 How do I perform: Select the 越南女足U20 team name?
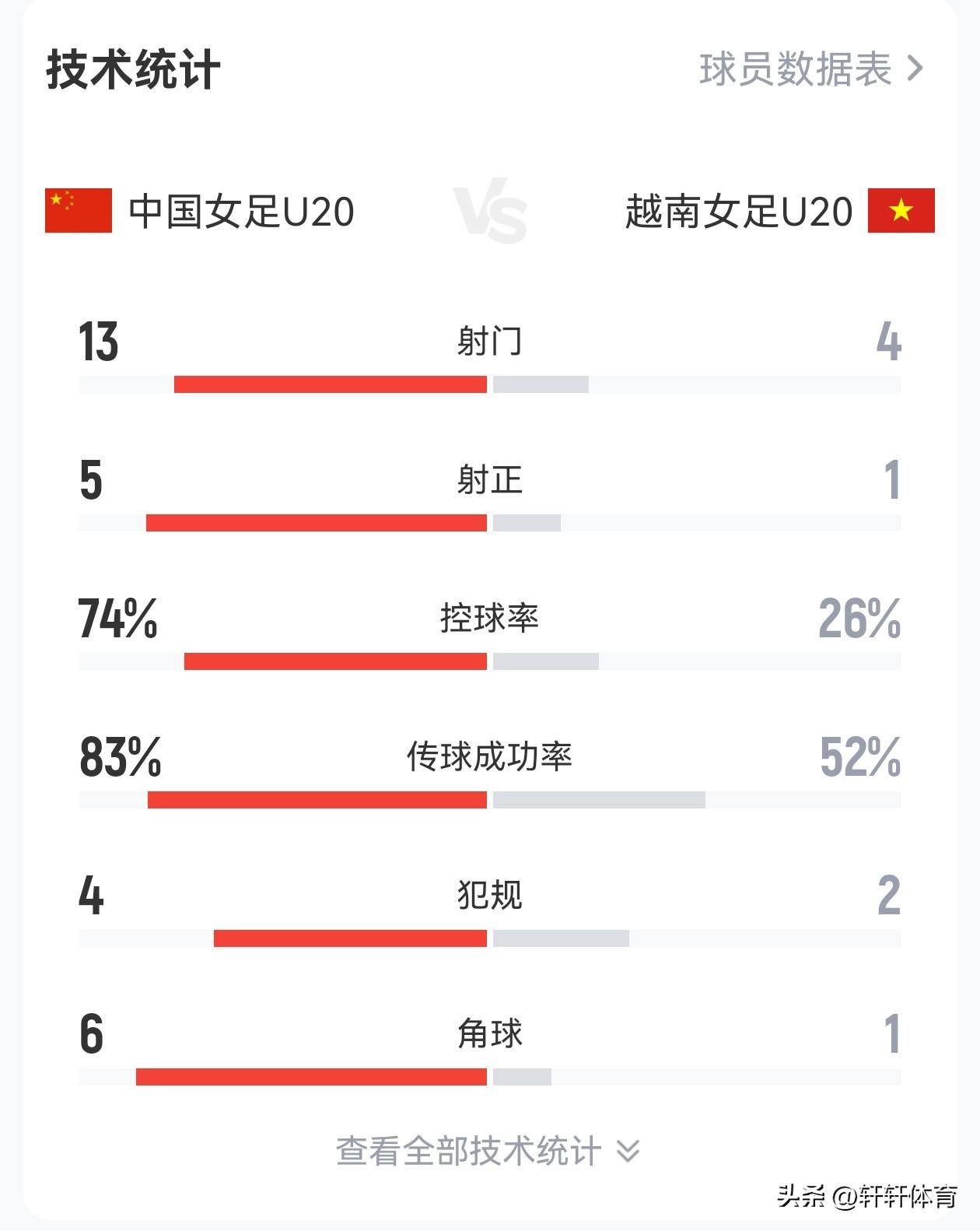point(739,212)
